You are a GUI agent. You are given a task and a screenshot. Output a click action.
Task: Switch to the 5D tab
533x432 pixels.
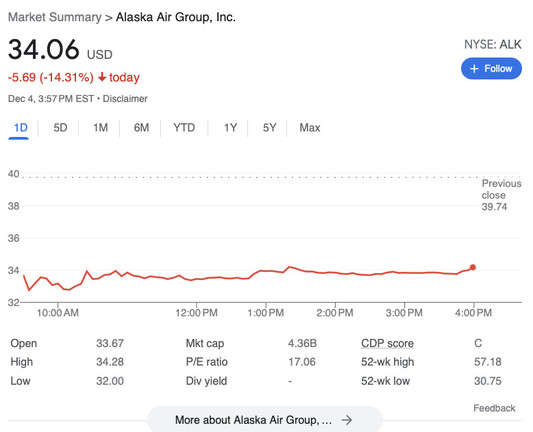pyautogui.click(x=60, y=128)
